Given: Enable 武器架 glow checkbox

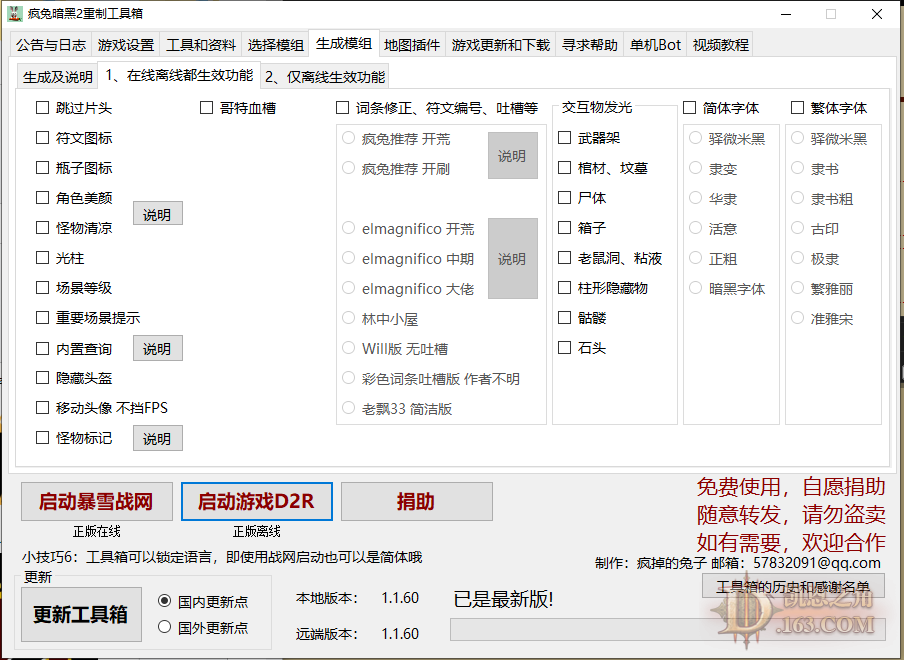Looking at the screenshot, I should pos(564,138).
